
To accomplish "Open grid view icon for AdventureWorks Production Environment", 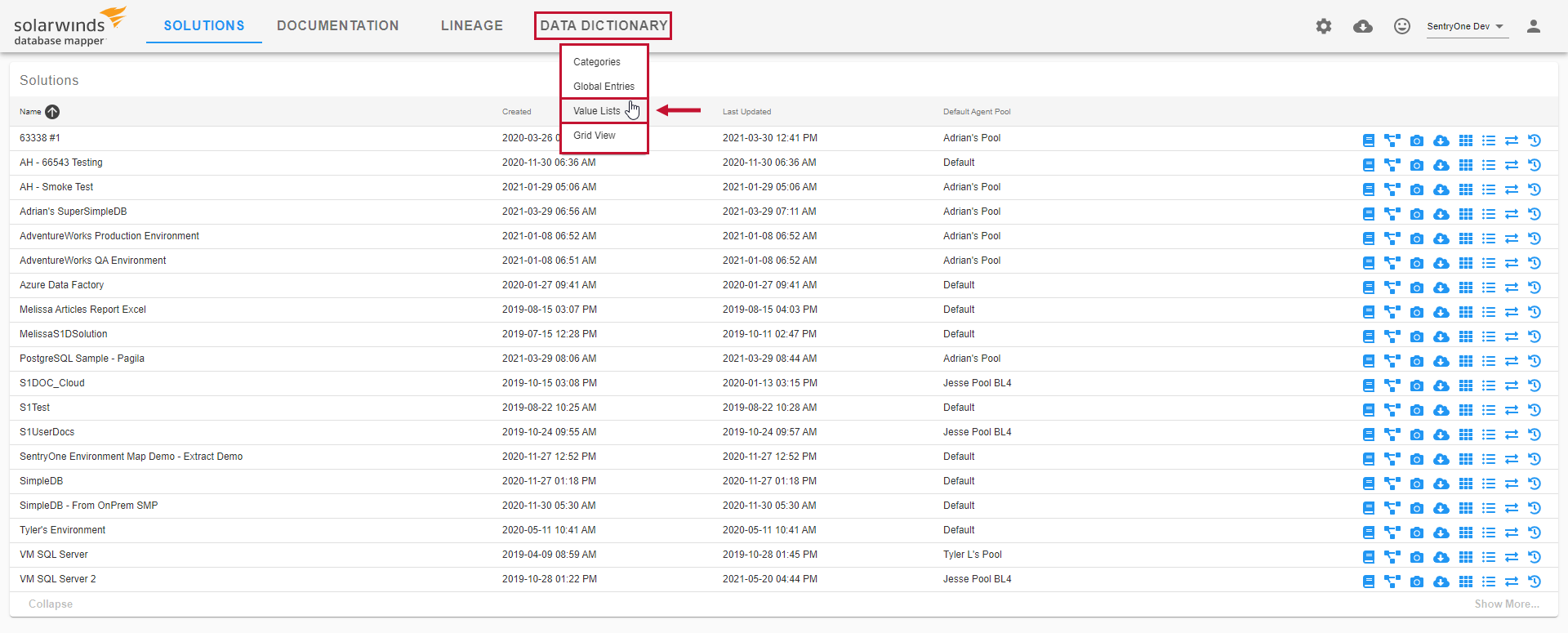I will pos(1466,238).
